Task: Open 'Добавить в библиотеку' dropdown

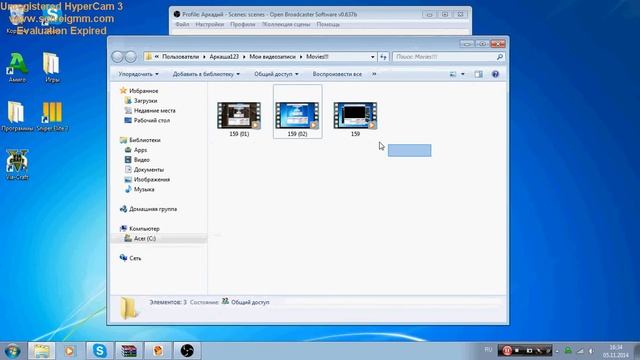Action: 206,74
